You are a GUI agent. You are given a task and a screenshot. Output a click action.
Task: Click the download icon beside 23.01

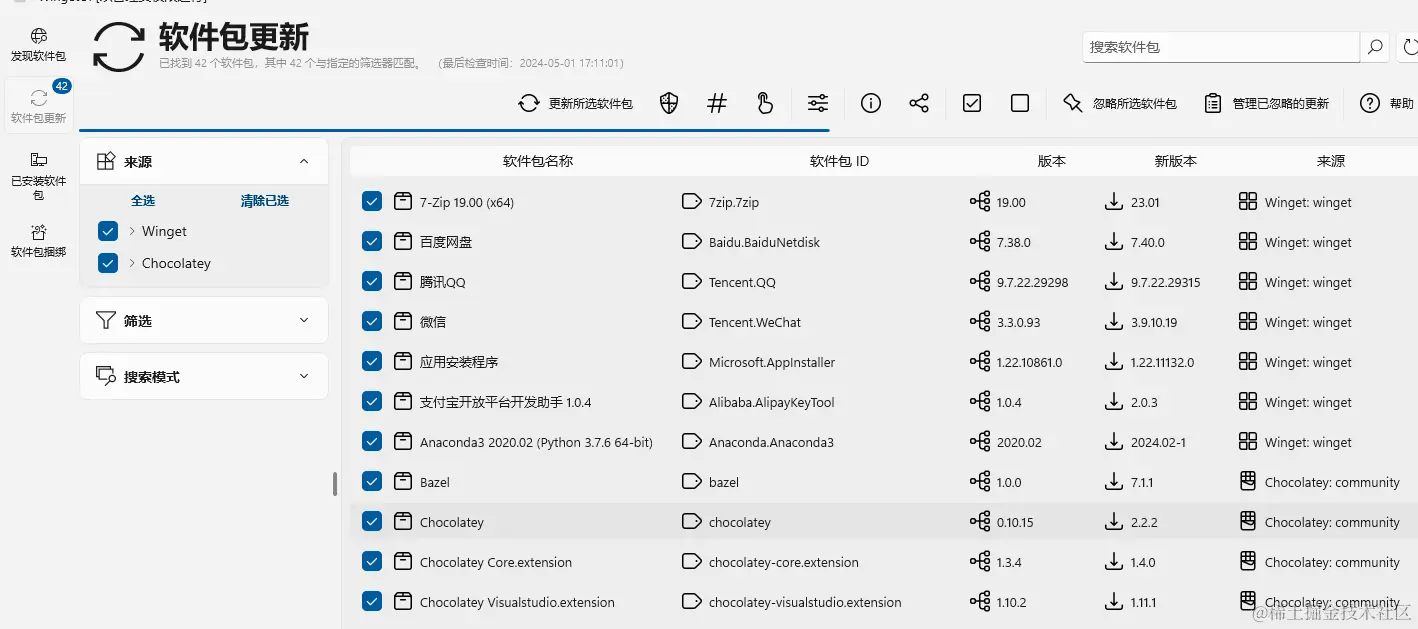click(1113, 202)
